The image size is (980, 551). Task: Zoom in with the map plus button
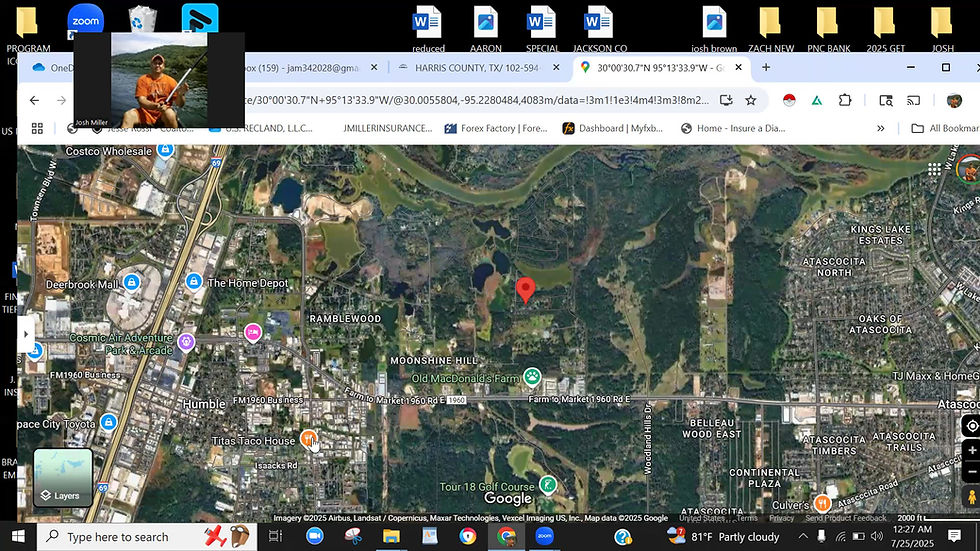click(x=971, y=450)
